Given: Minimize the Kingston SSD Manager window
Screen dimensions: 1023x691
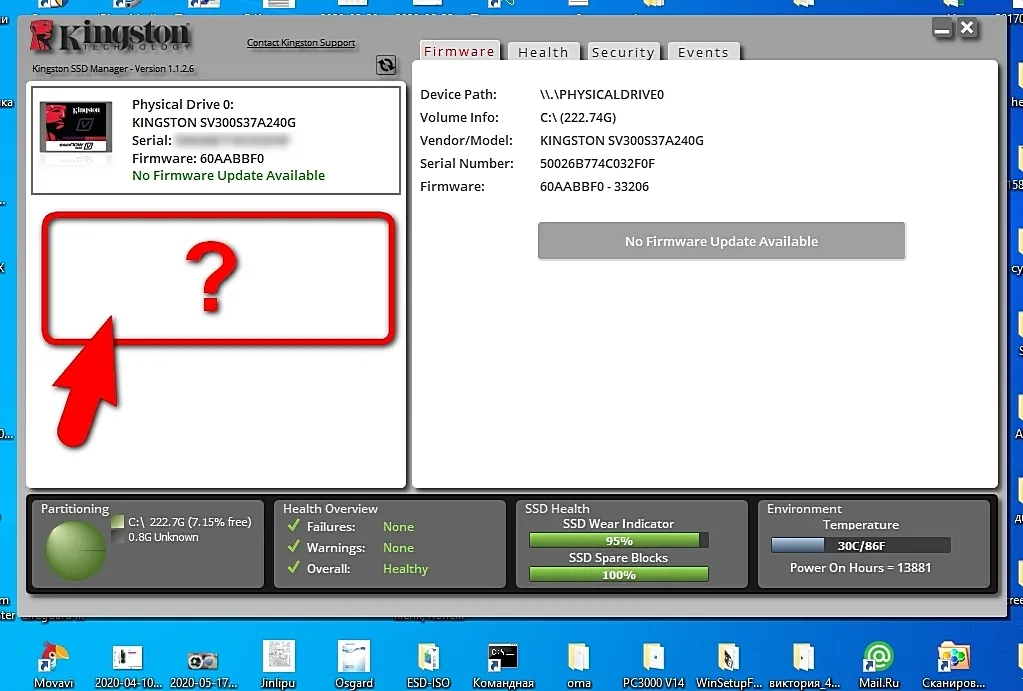Looking at the screenshot, I should coord(942,28).
